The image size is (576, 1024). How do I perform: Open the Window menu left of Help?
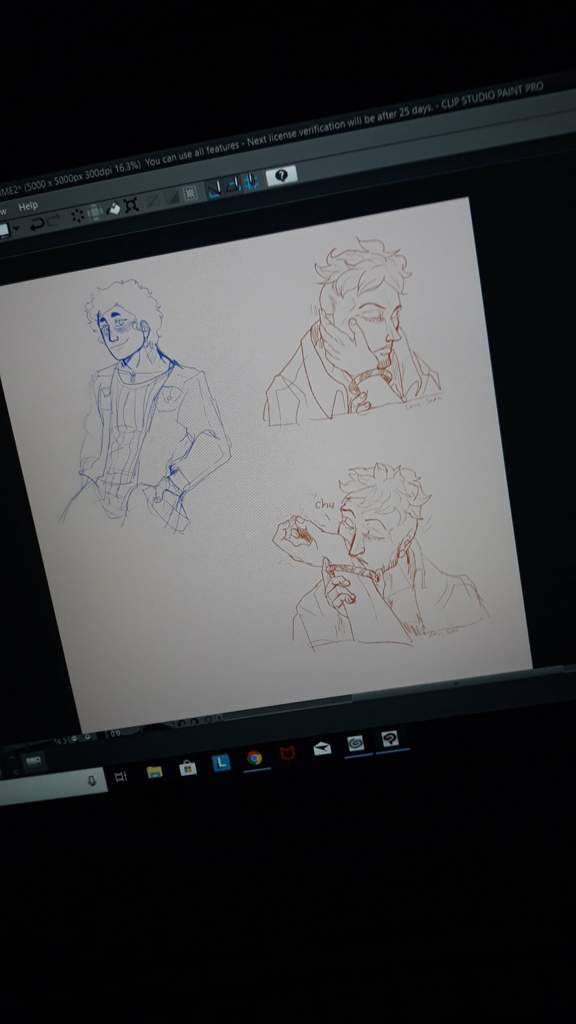pos(3,211)
